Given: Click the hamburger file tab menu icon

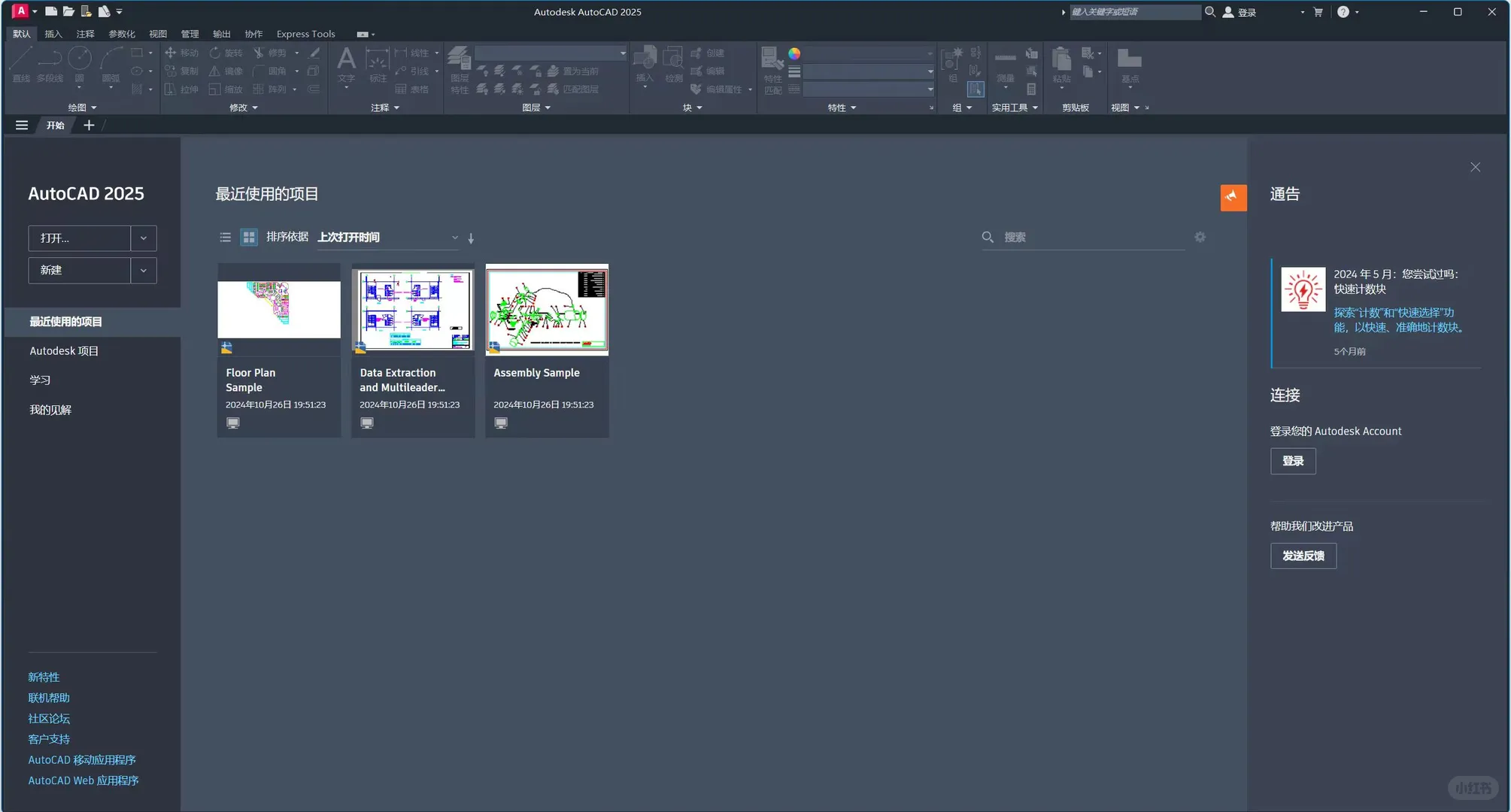Looking at the screenshot, I should click(22, 126).
